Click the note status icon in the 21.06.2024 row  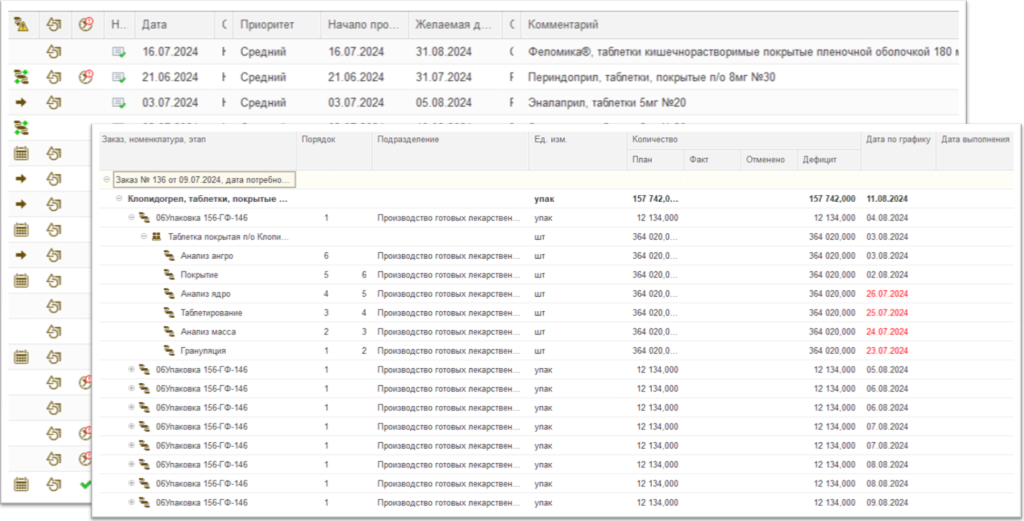point(118,77)
